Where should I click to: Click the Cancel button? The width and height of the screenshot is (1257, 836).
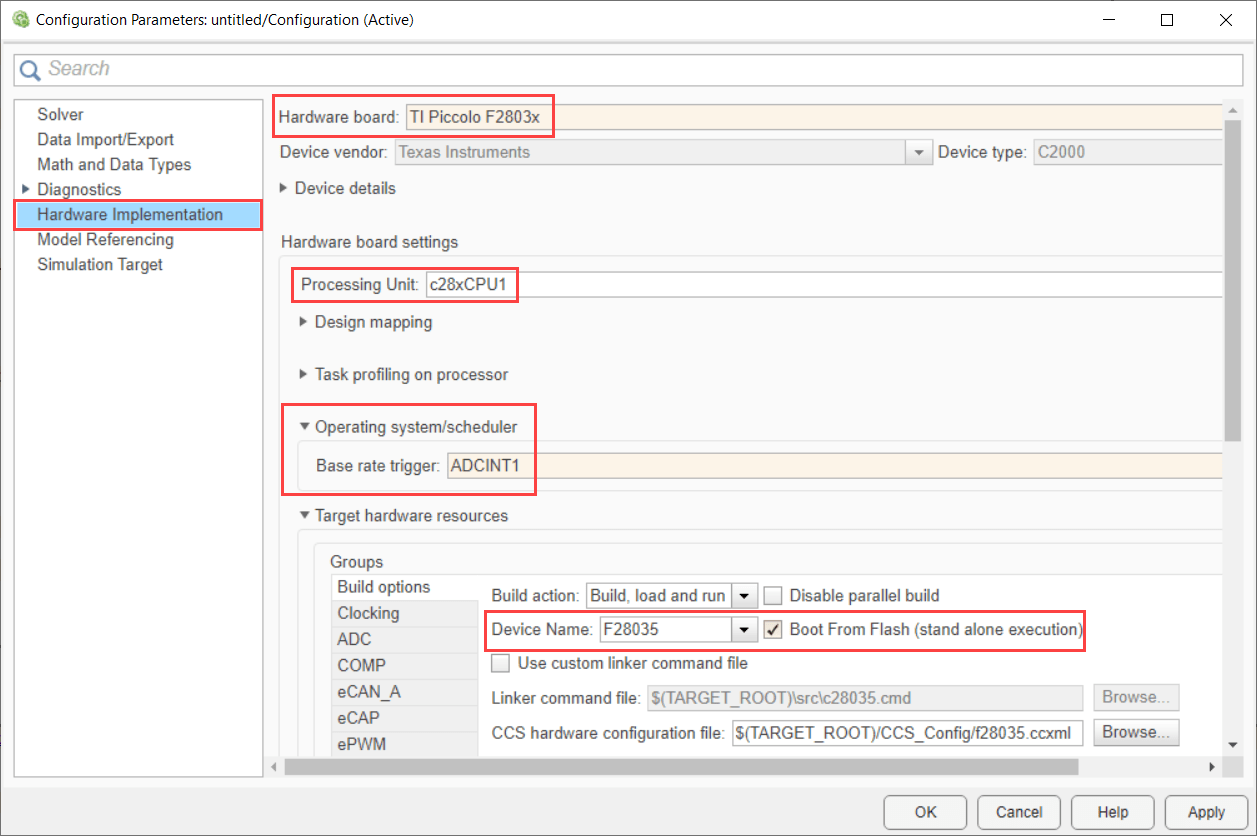(x=1019, y=812)
